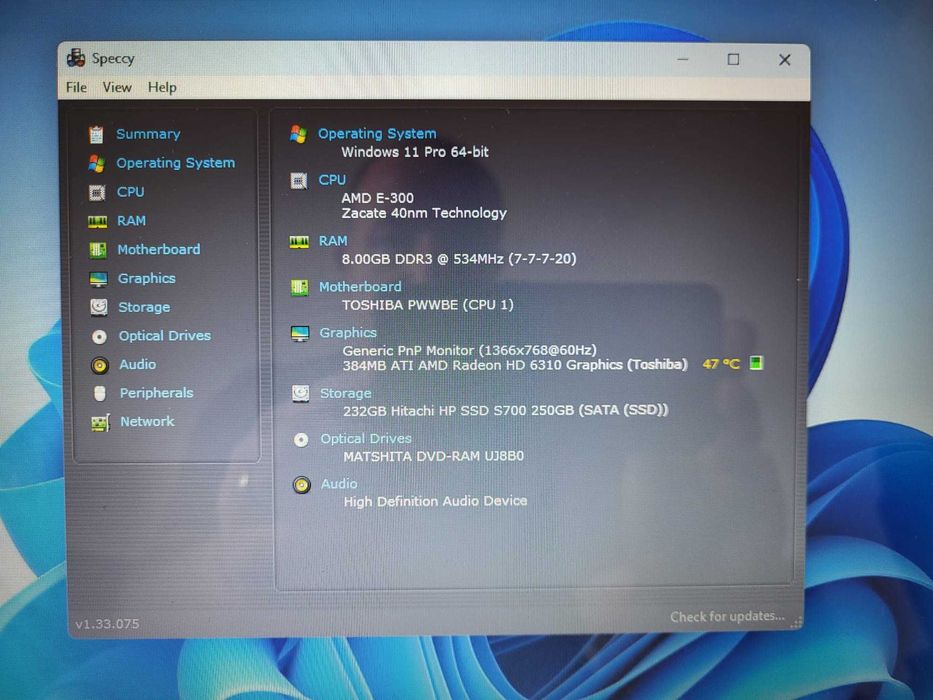Click the Audio speaker icon in summary panel
933x700 pixels.
[302, 485]
